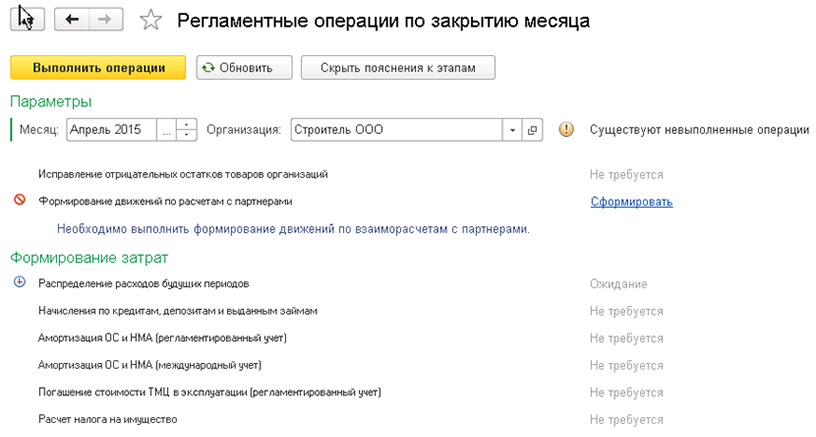The image size is (816, 437).
Task: Click red prohibited icon beside Формирование движений
Action: pos(19,199)
